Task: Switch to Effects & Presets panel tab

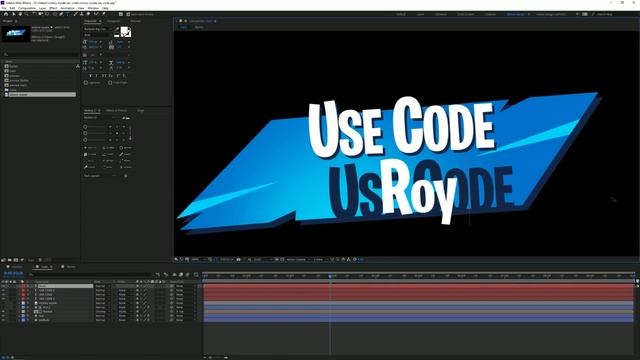Action: point(116,110)
